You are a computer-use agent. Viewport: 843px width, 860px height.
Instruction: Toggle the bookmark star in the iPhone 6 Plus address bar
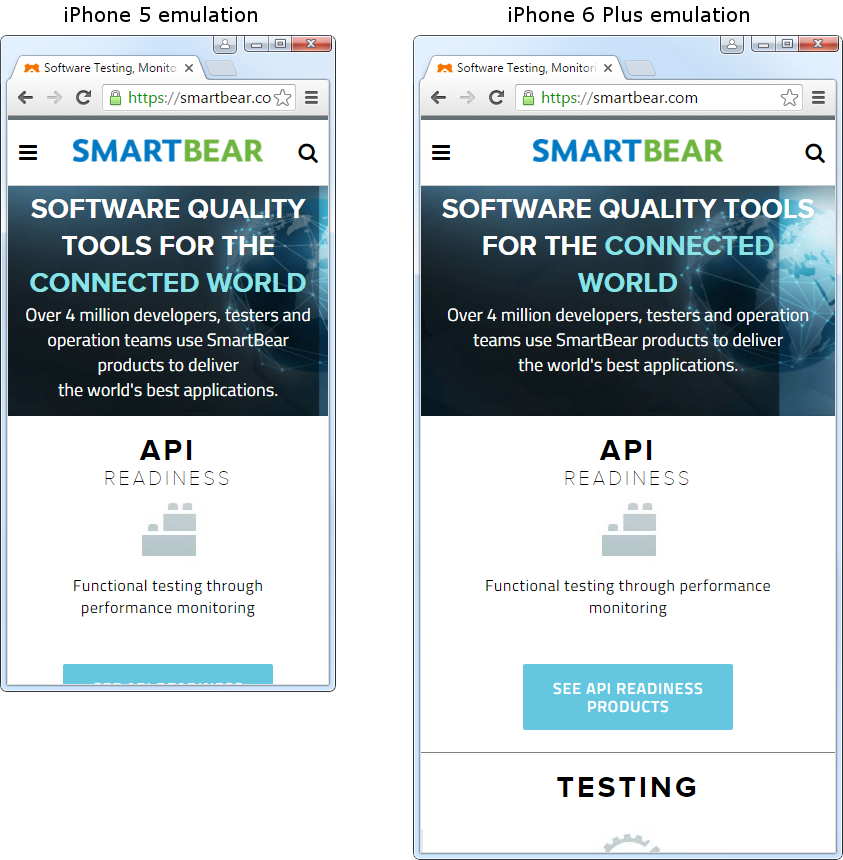pyautogui.click(x=789, y=97)
